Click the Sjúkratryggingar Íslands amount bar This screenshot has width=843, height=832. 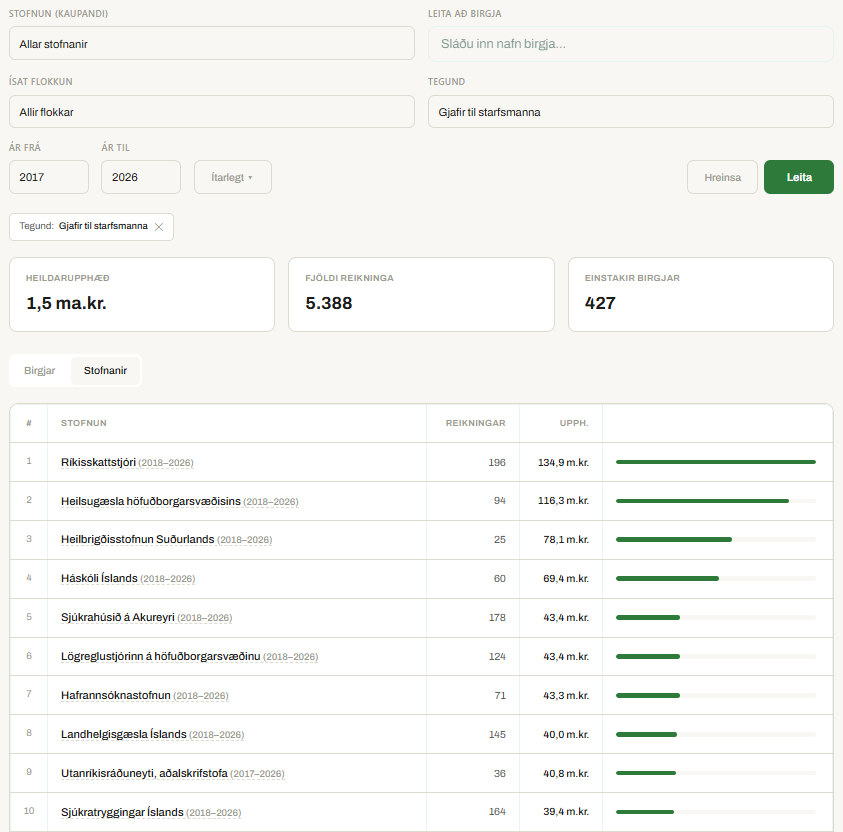tap(716, 812)
